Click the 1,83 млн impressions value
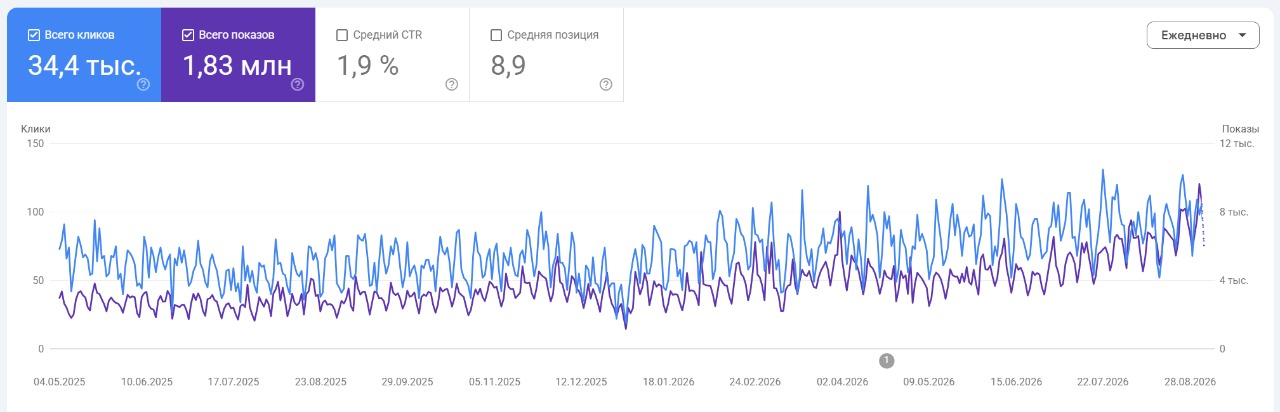This screenshot has width=1280, height=412. tap(237, 66)
